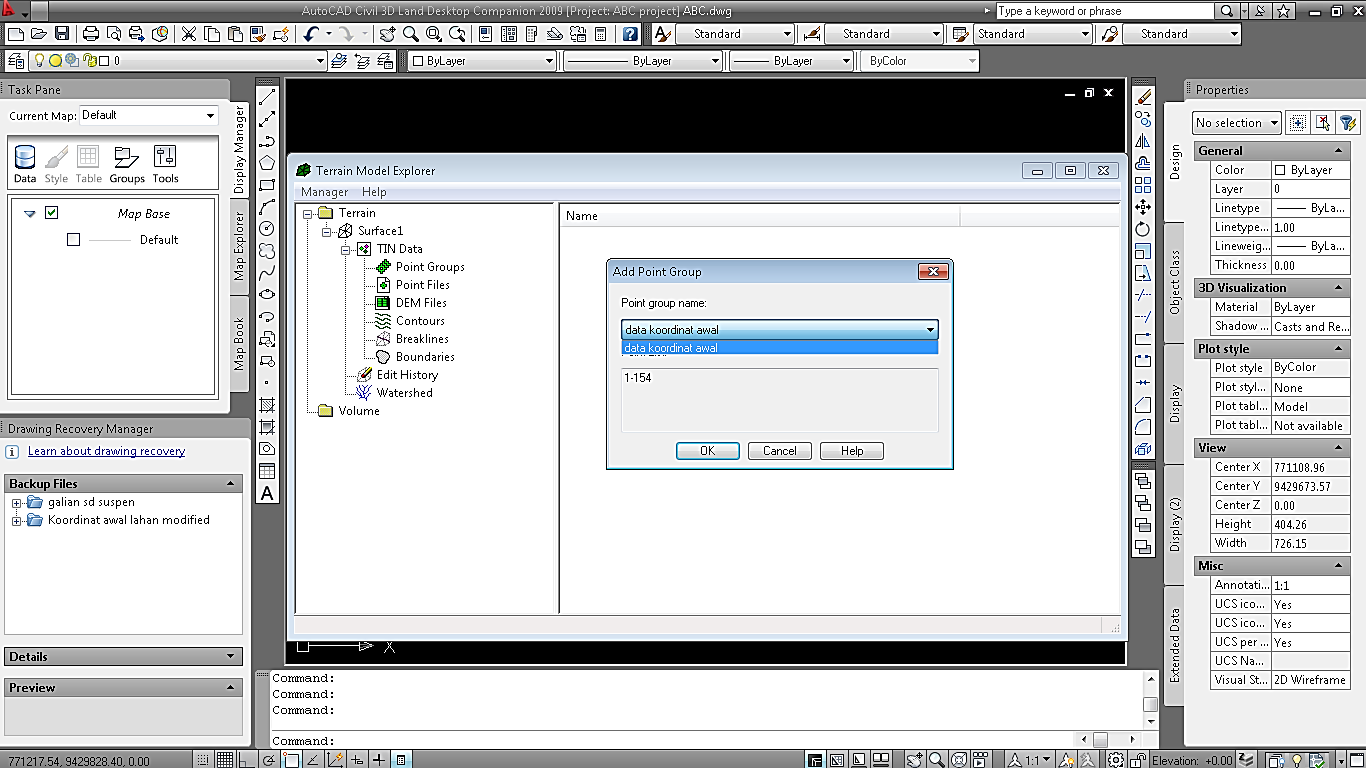Select the Hatch tool in draw toolbar

point(267,405)
